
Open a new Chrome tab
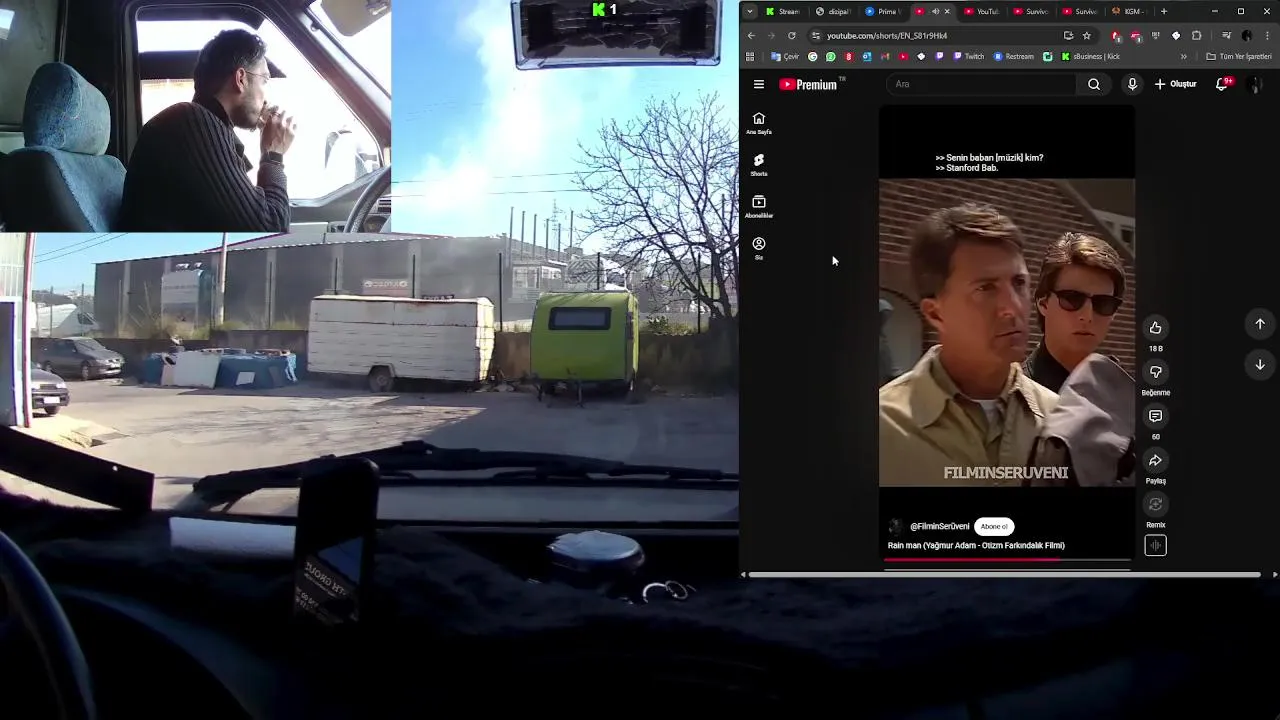[x=1164, y=11]
